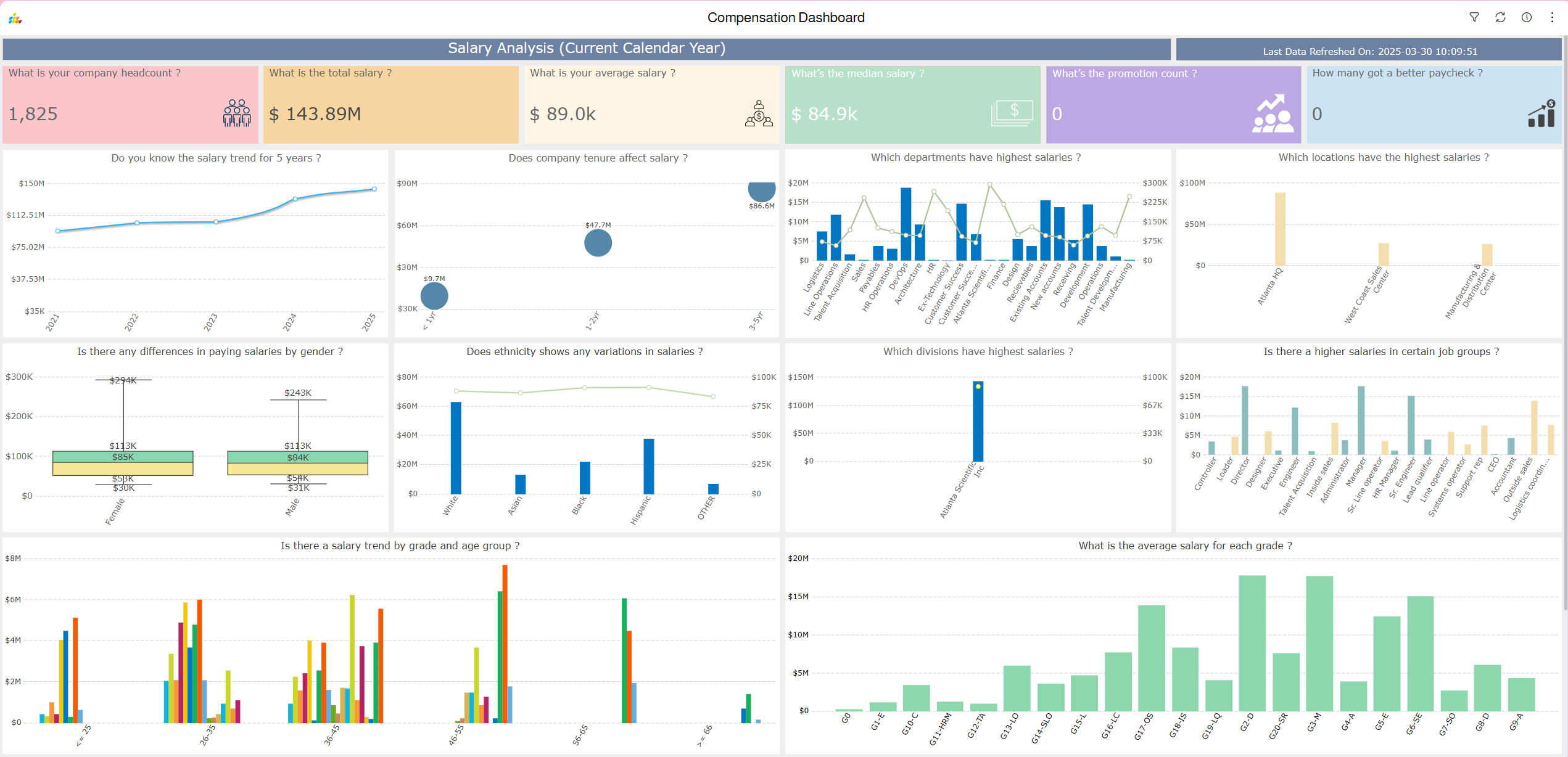Click the Last Data Refreshed banner
The image size is (1568, 757).
[1369, 51]
